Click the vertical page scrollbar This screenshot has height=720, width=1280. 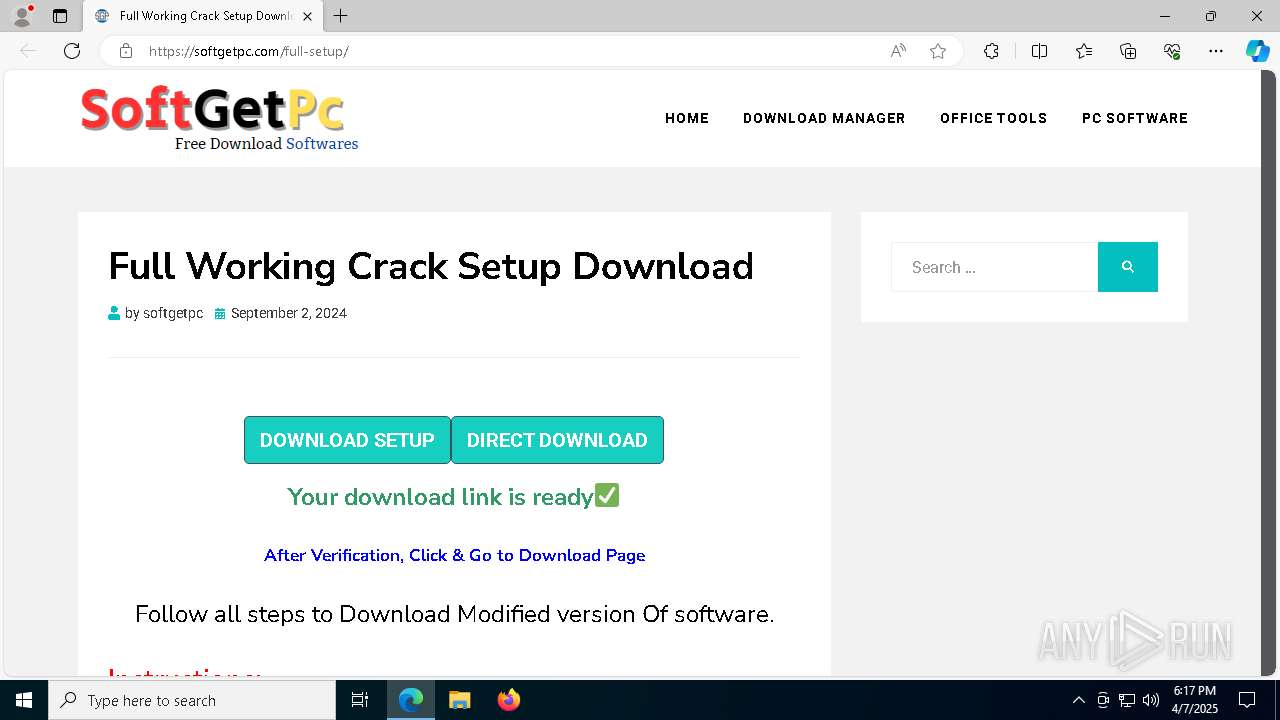(x=1270, y=374)
